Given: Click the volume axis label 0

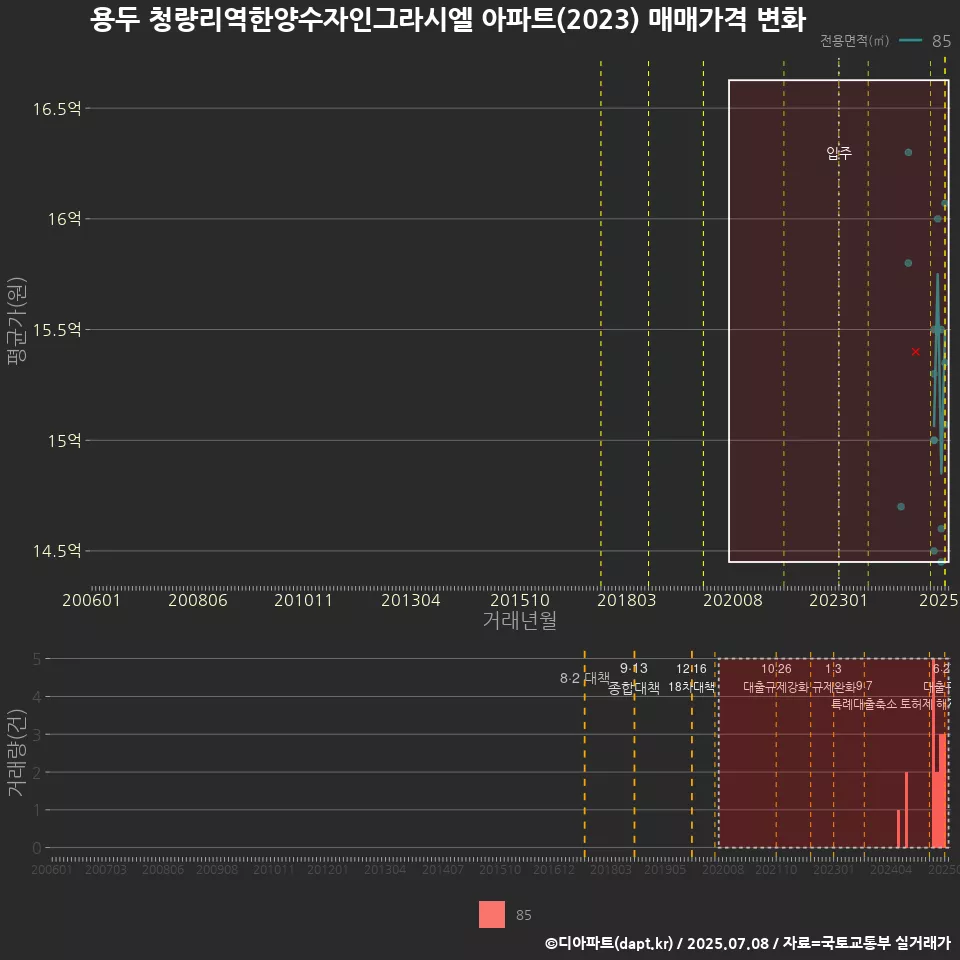Looking at the screenshot, I should 37,848.
